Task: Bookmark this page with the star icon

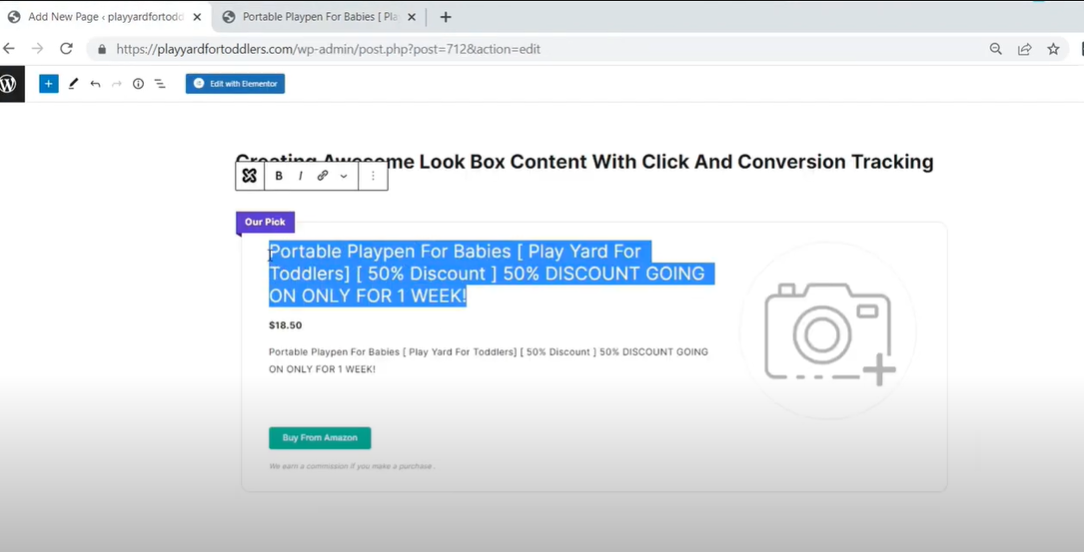Action: [1053, 48]
